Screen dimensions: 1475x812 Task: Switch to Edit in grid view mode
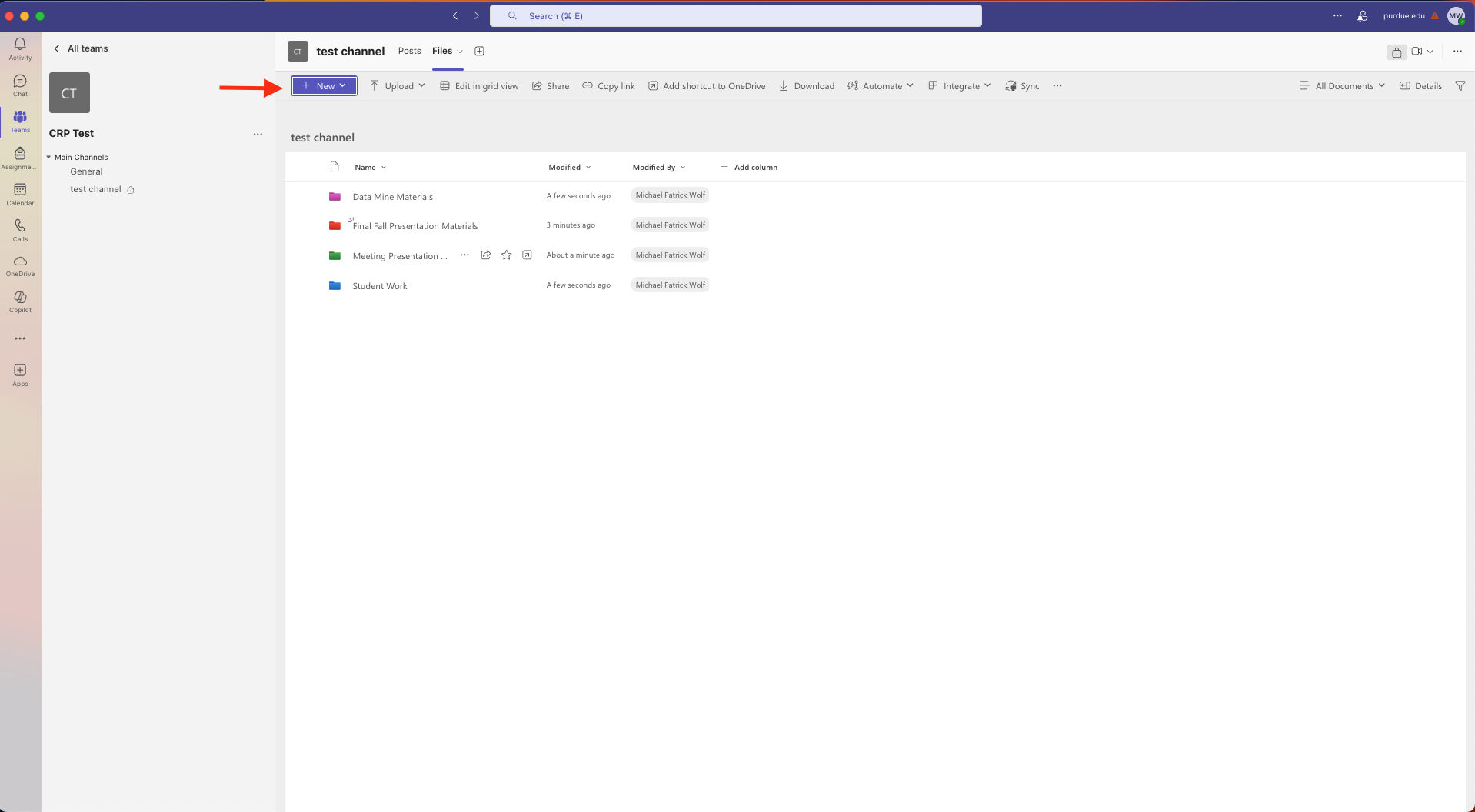478,85
